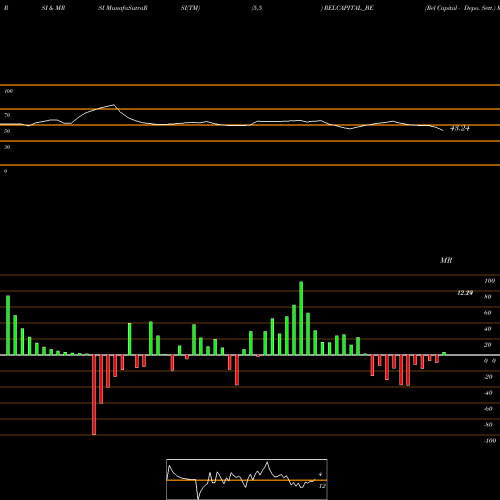500x500 pixels.
Task: Click the deepest red MR histogram bar
Action: click(x=94, y=395)
